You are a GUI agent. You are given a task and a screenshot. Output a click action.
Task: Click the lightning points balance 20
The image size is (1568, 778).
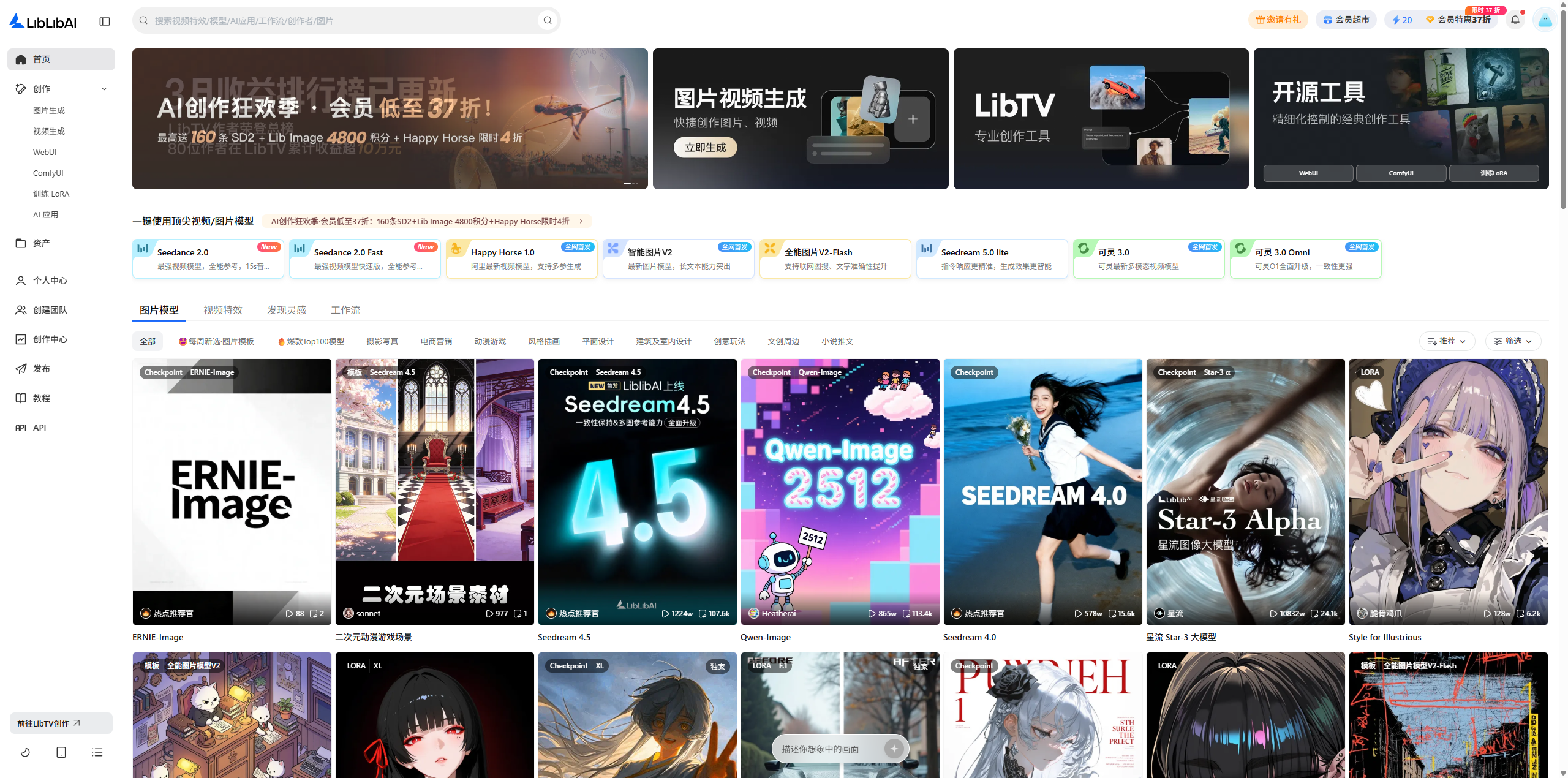coord(1402,20)
